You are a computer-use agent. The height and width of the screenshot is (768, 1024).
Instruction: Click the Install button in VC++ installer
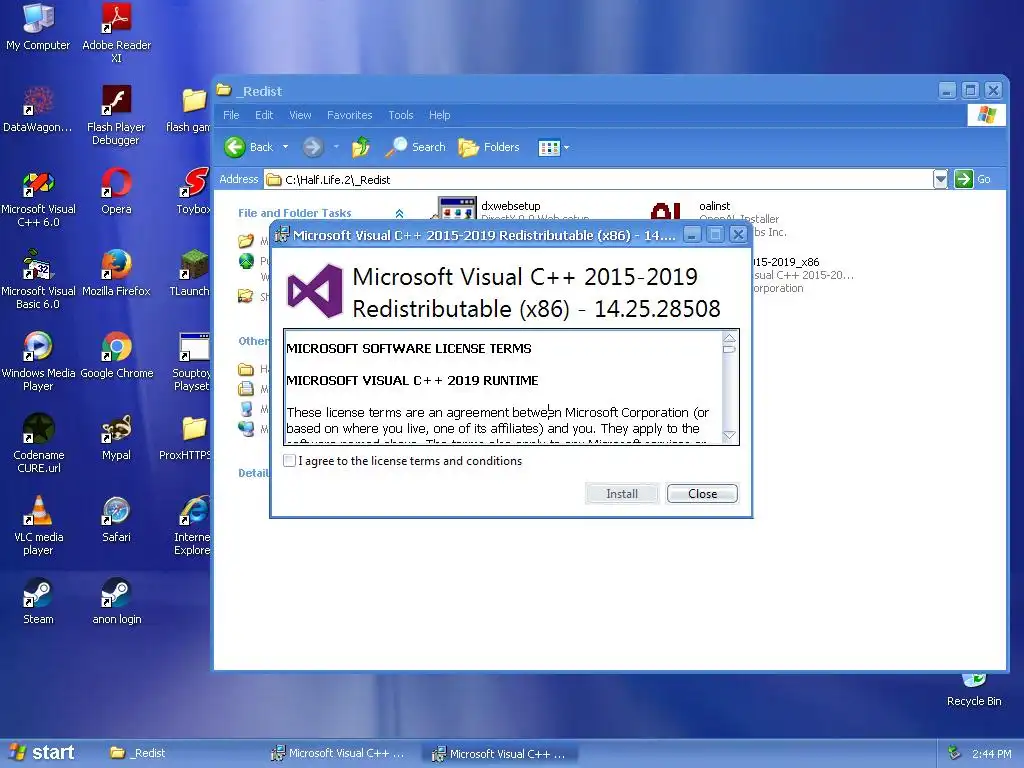(x=621, y=494)
